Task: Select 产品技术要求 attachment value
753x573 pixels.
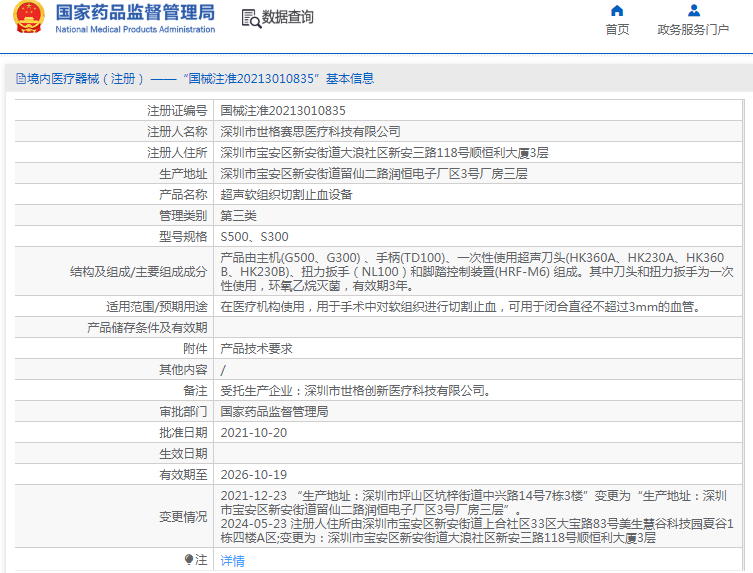Action: 256,349
